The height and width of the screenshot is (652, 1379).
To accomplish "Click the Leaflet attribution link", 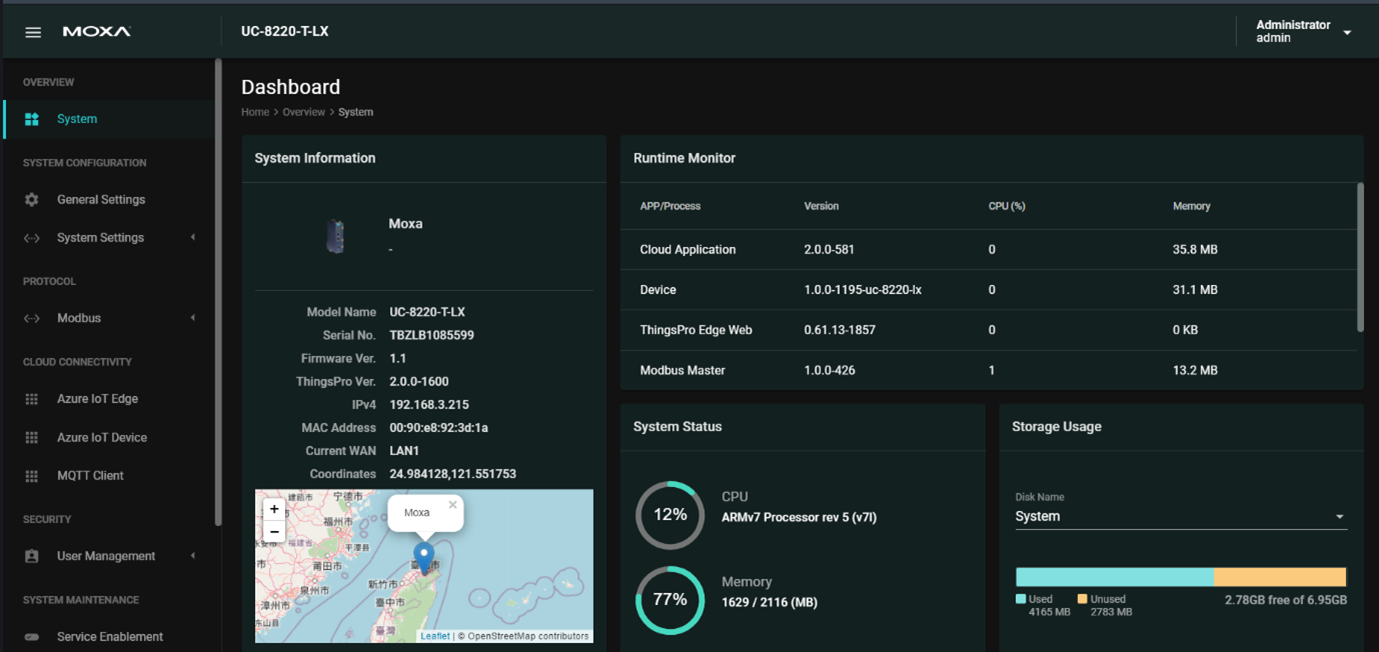I will 435,636.
